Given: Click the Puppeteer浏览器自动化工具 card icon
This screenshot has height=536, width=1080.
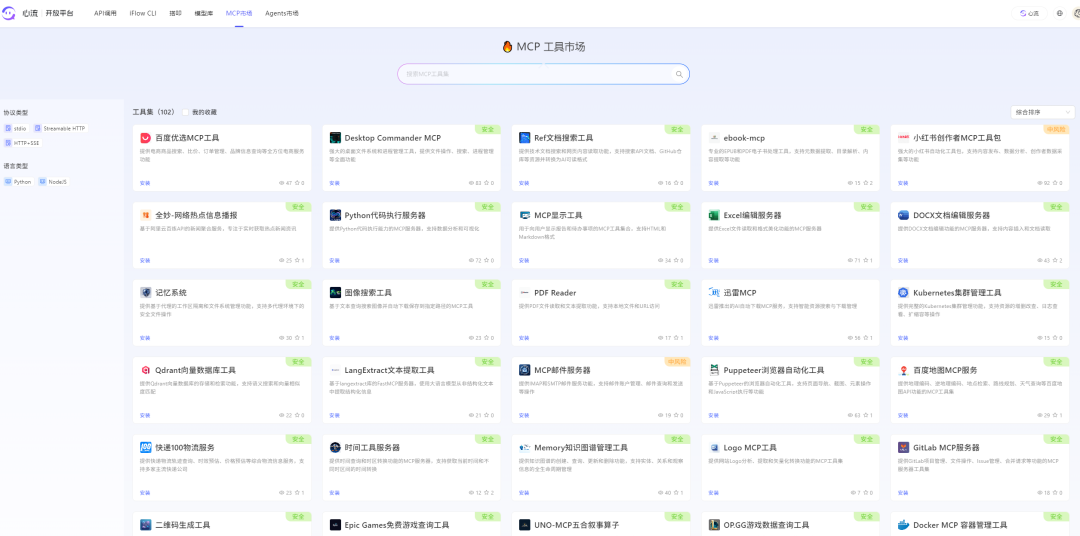Looking at the screenshot, I should point(714,370).
